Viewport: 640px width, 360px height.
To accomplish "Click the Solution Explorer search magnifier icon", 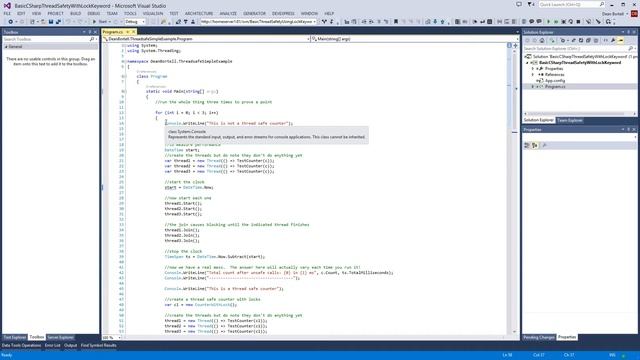I will [x=631, y=49].
